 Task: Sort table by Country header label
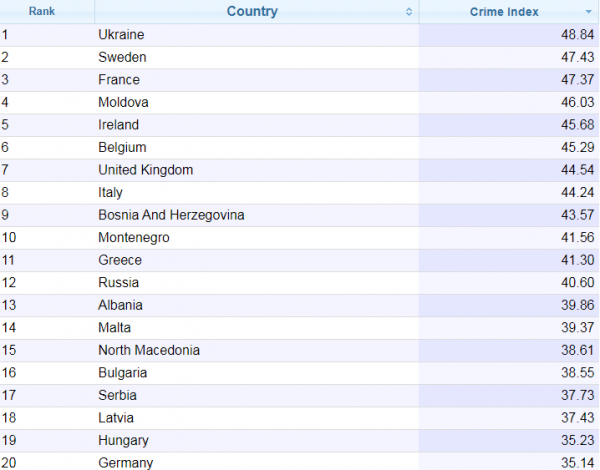tap(252, 11)
